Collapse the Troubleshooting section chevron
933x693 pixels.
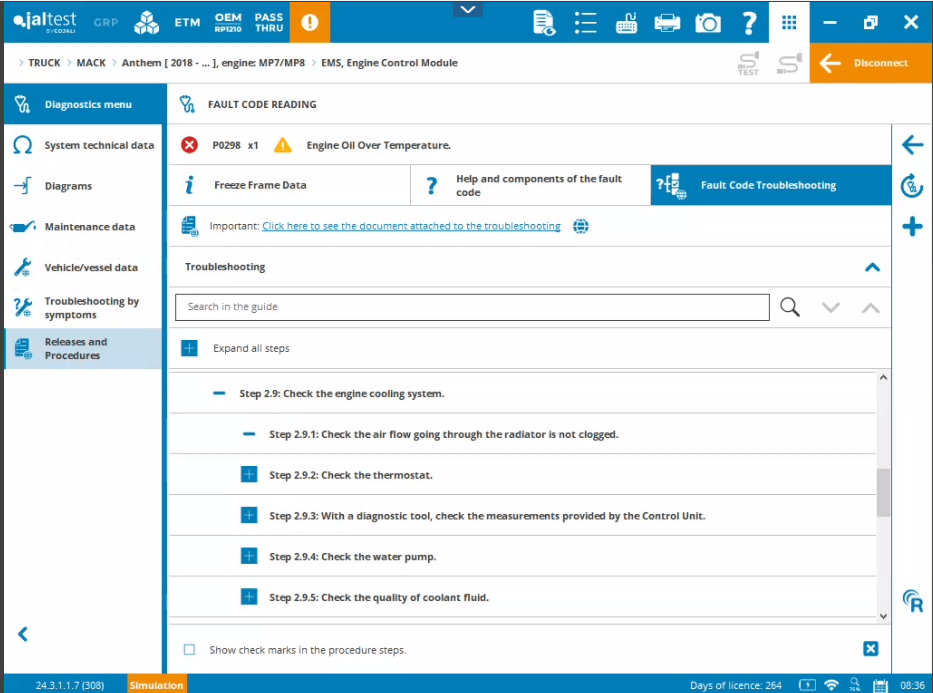coord(872,267)
